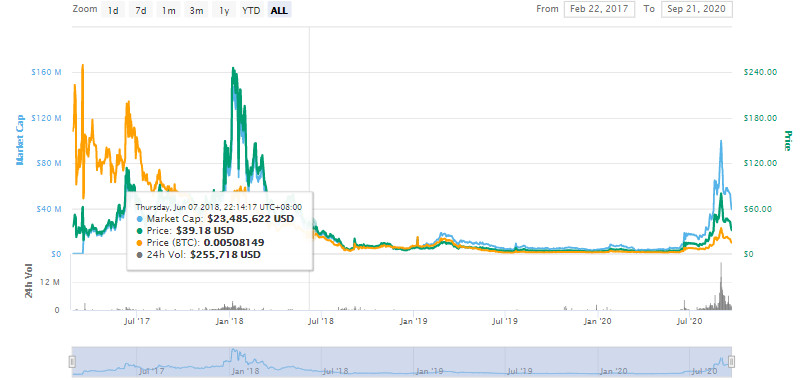Image resolution: width=800 pixels, height=380 pixels.
Task: Edit the To date field
Action: (696, 10)
